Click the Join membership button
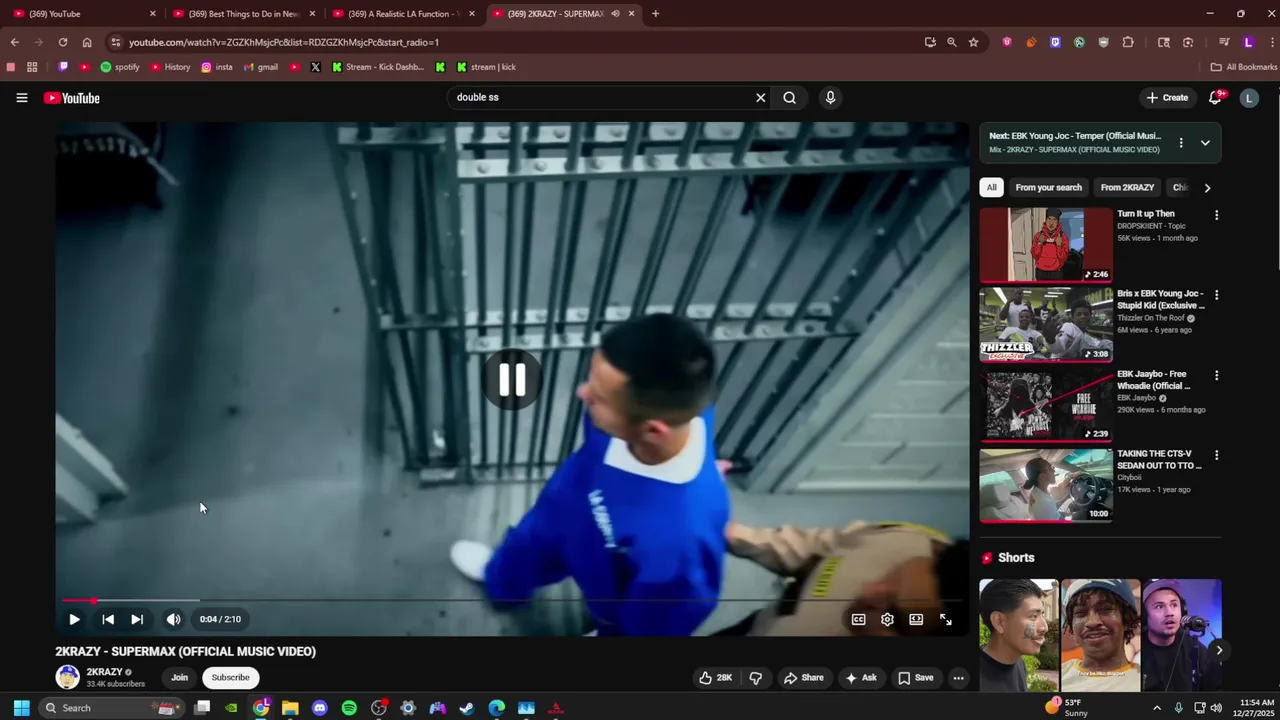This screenshot has height=720, width=1280. coord(179,677)
